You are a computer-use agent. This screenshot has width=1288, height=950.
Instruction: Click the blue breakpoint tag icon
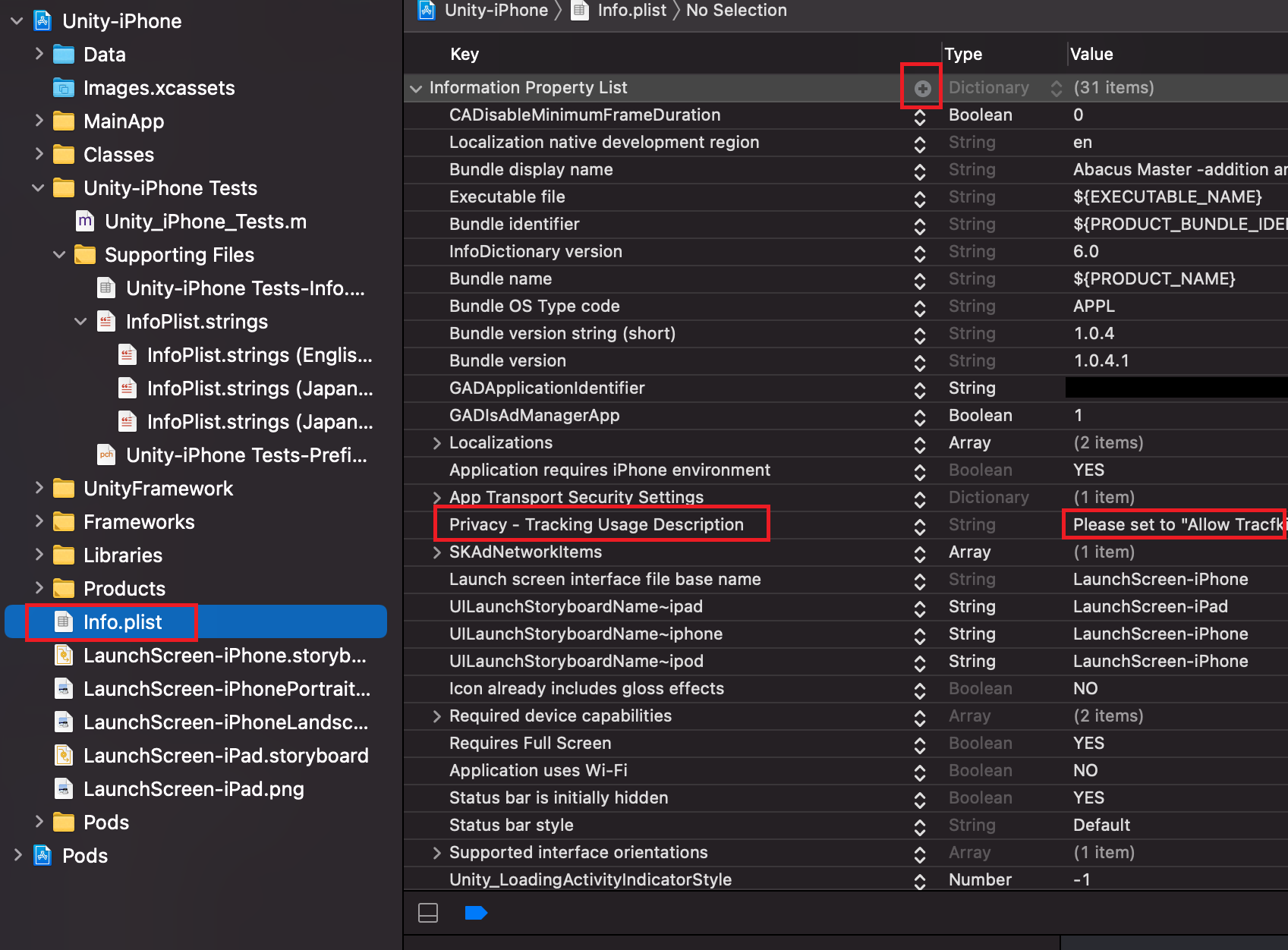tap(475, 913)
